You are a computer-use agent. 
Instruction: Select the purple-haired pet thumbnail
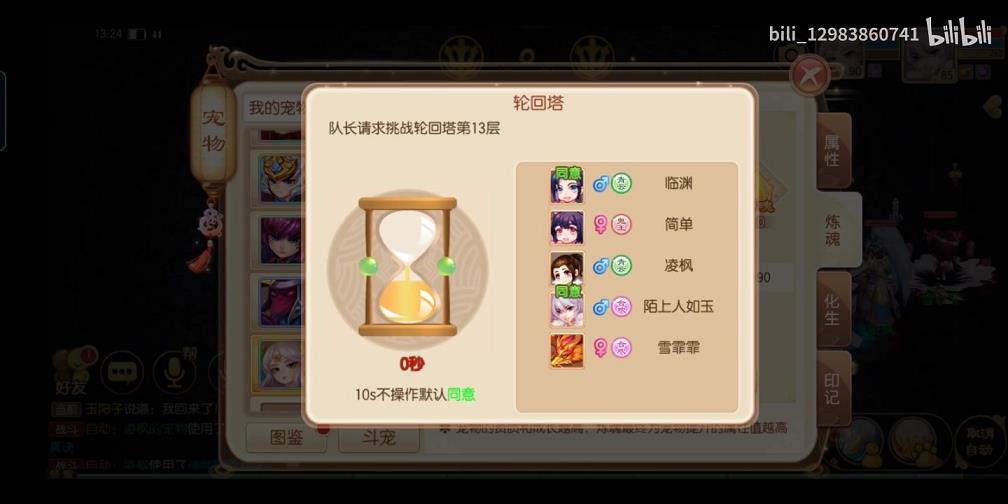[281, 240]
